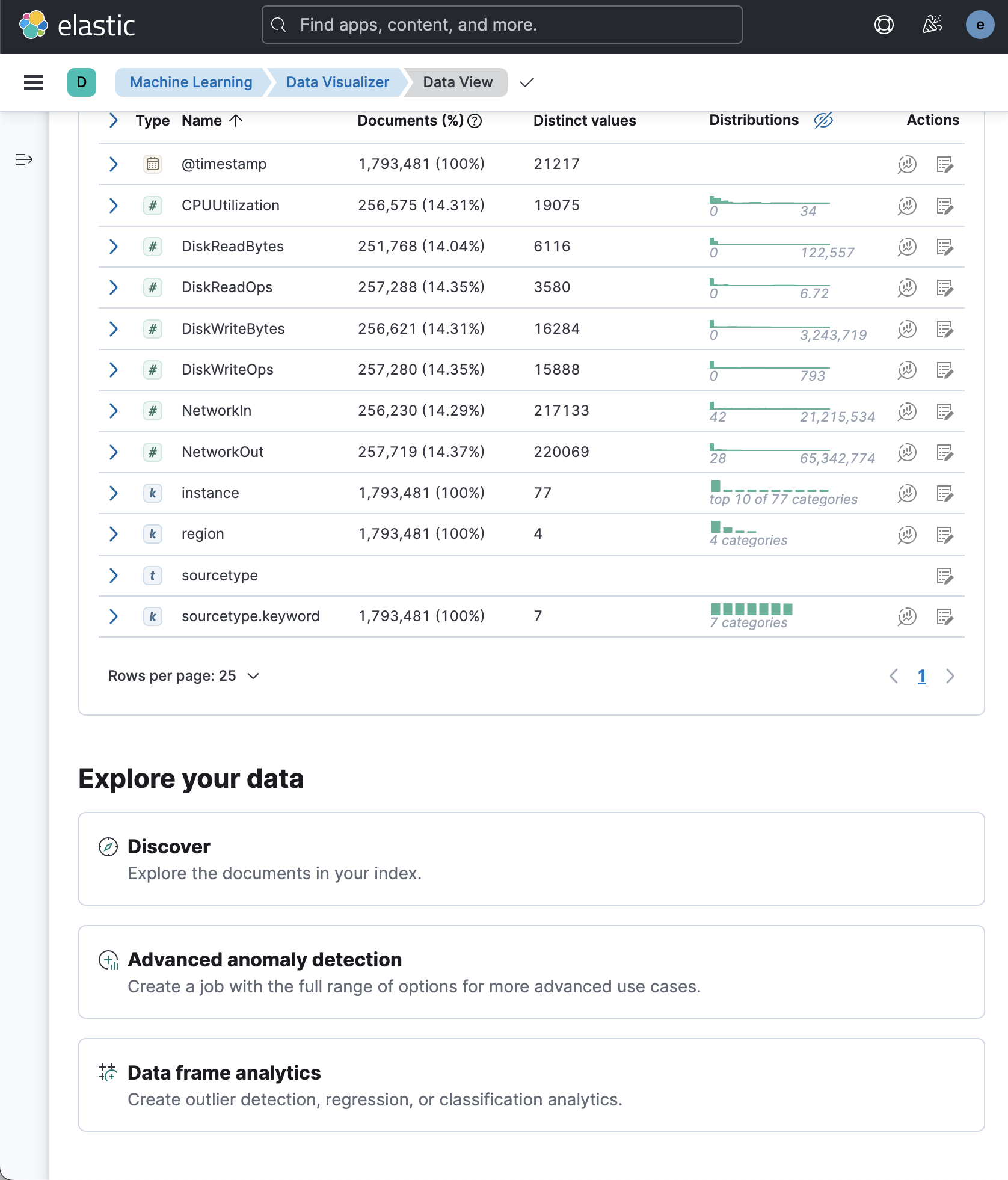
Task: Open the user avatar menu
Action: (x=980, y=25)
